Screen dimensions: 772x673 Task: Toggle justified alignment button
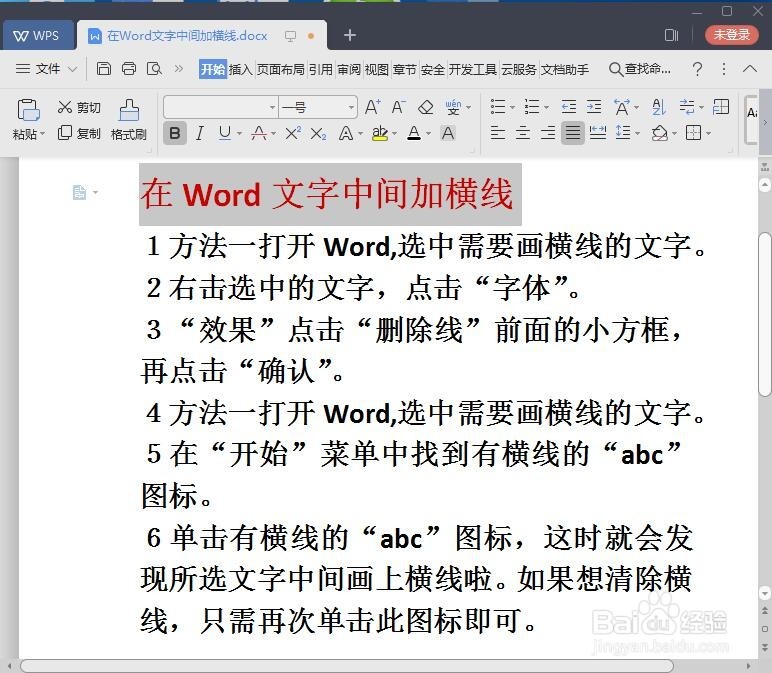(x=573, y=132)
